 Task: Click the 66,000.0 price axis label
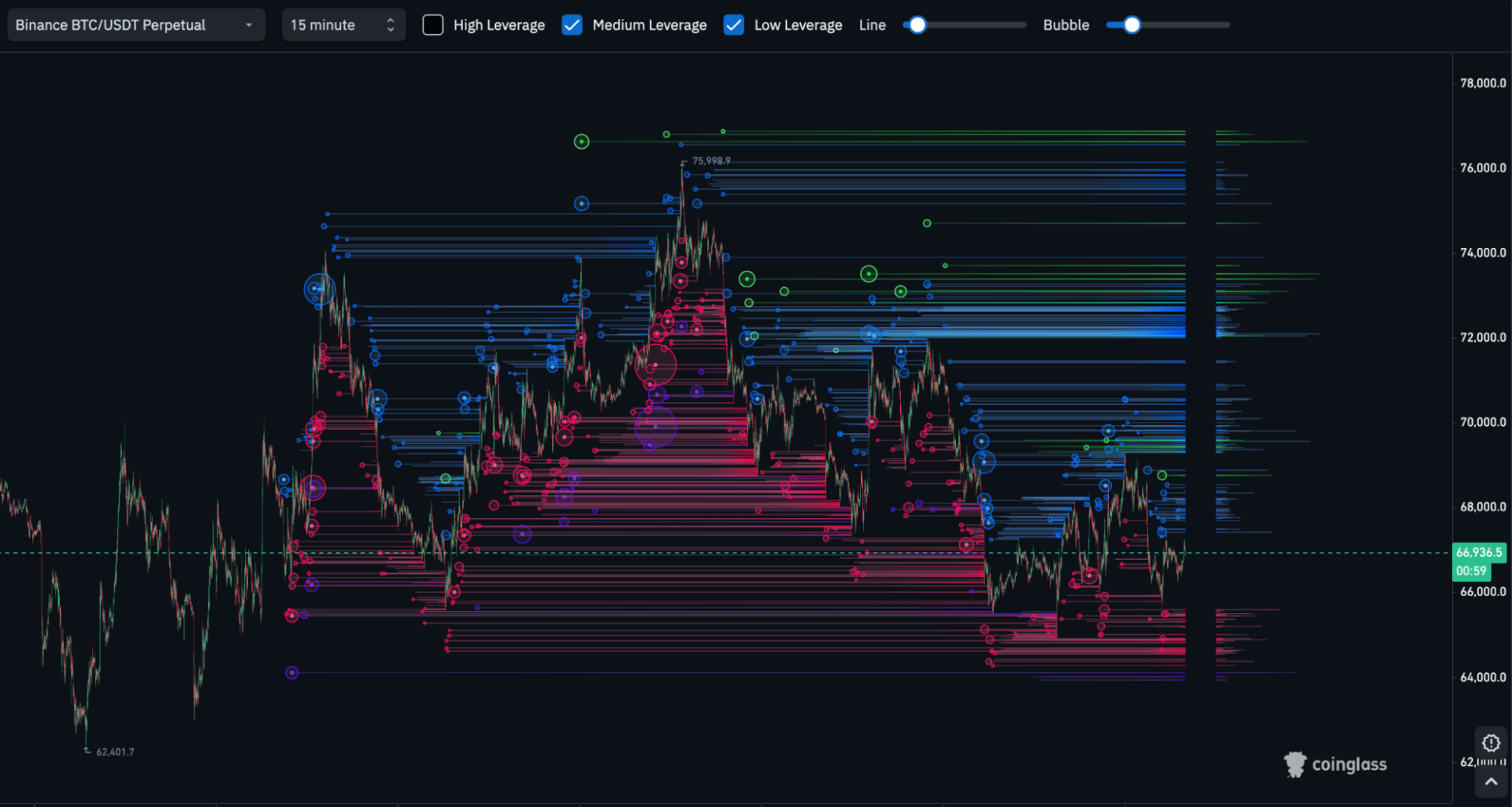pyautogui.click(x=1483, y=591)
